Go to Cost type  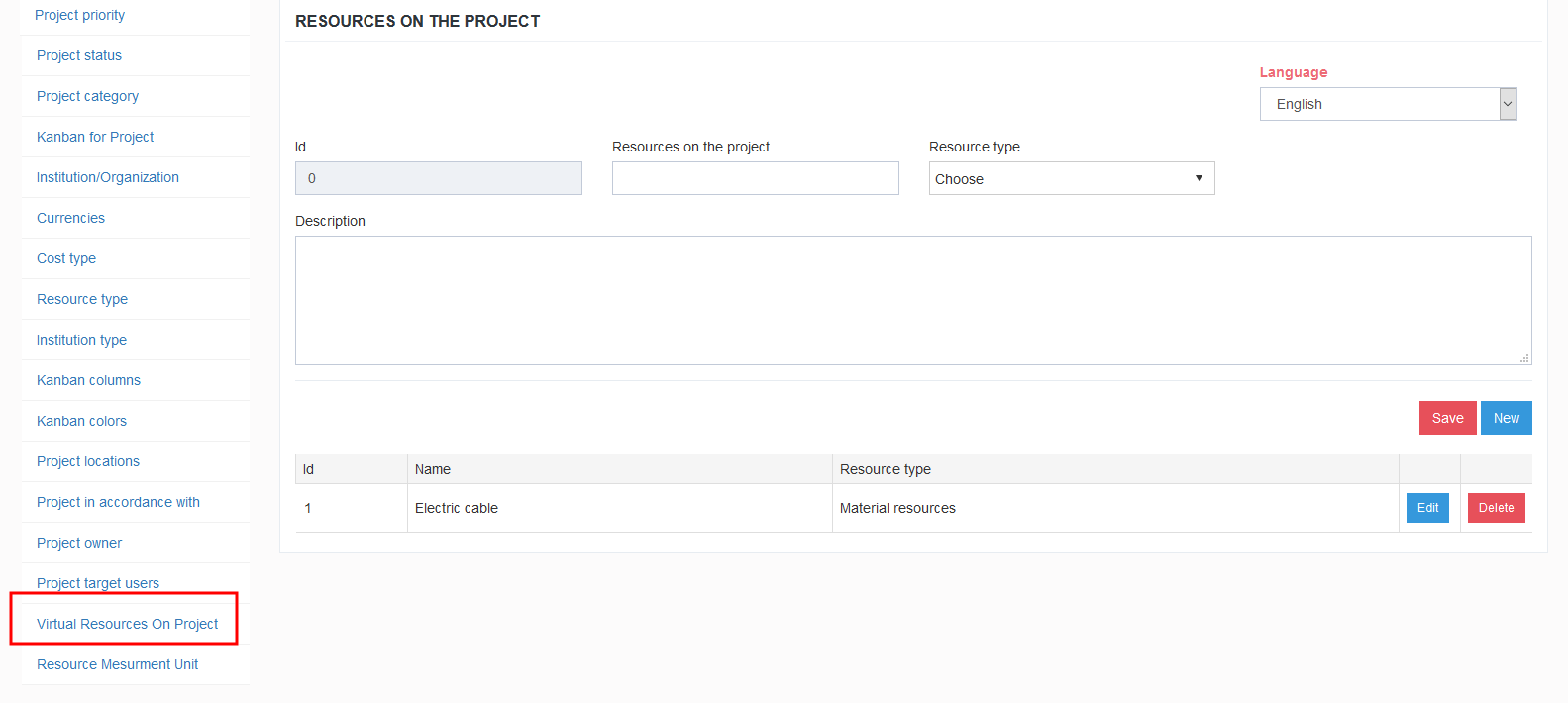click(x=66, y=258)
